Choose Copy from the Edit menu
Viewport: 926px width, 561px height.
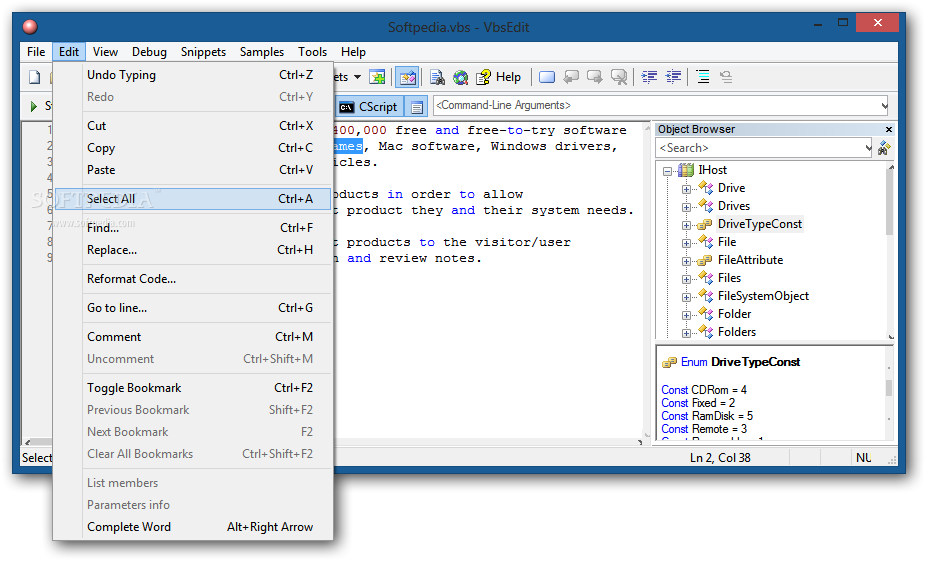[x=193, y=148]
